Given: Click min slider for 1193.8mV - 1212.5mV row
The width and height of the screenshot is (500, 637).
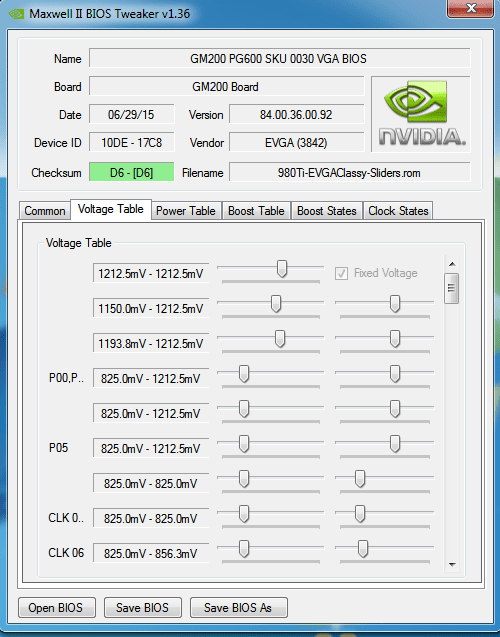Looking at the screenshot, I should tap(279, 339).
